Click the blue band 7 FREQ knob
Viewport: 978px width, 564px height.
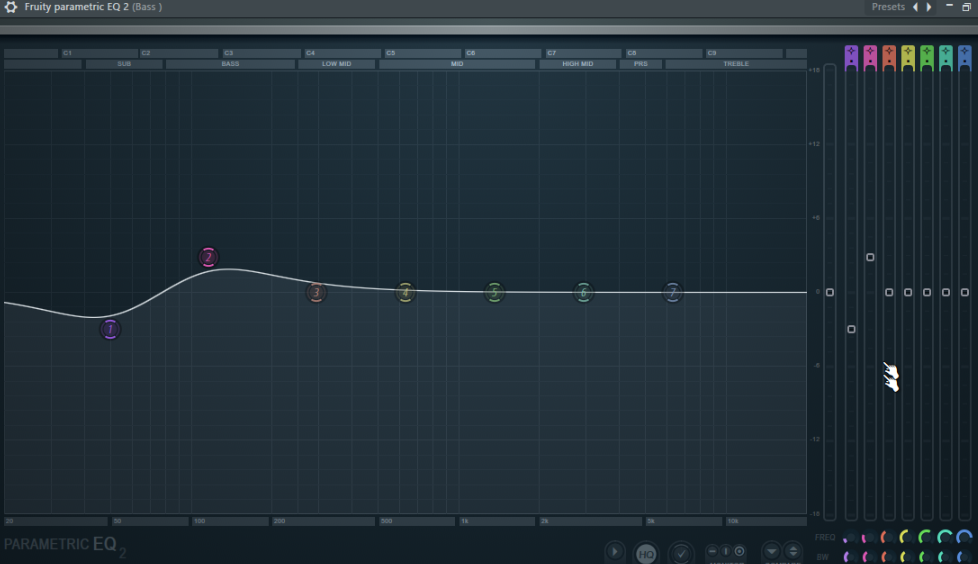point(965,537)
